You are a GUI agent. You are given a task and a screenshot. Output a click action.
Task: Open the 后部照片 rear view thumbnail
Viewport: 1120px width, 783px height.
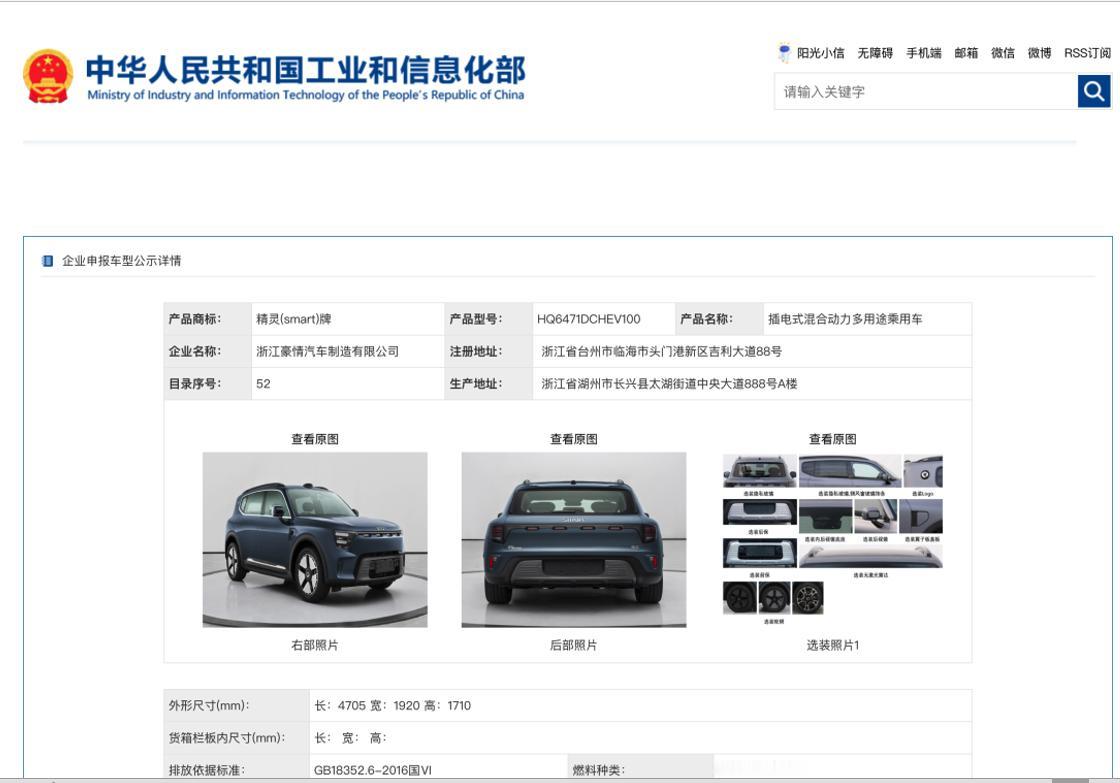click(x=574, y=539)
